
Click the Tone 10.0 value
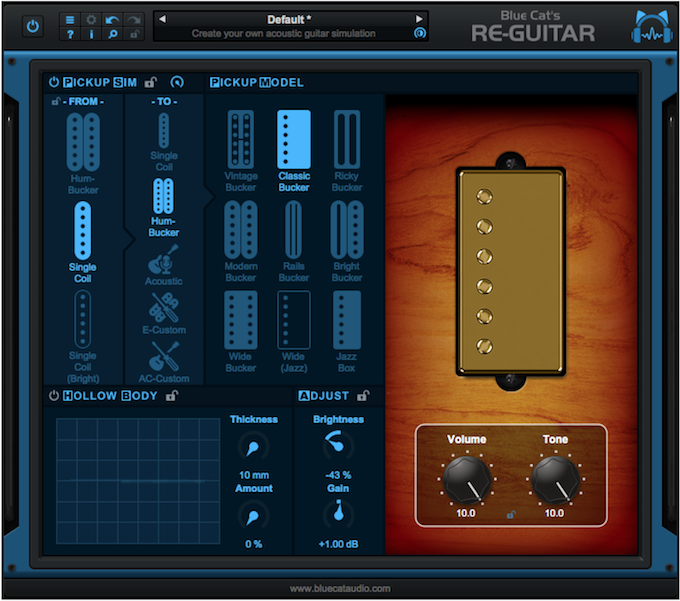[x=554, y=513]
